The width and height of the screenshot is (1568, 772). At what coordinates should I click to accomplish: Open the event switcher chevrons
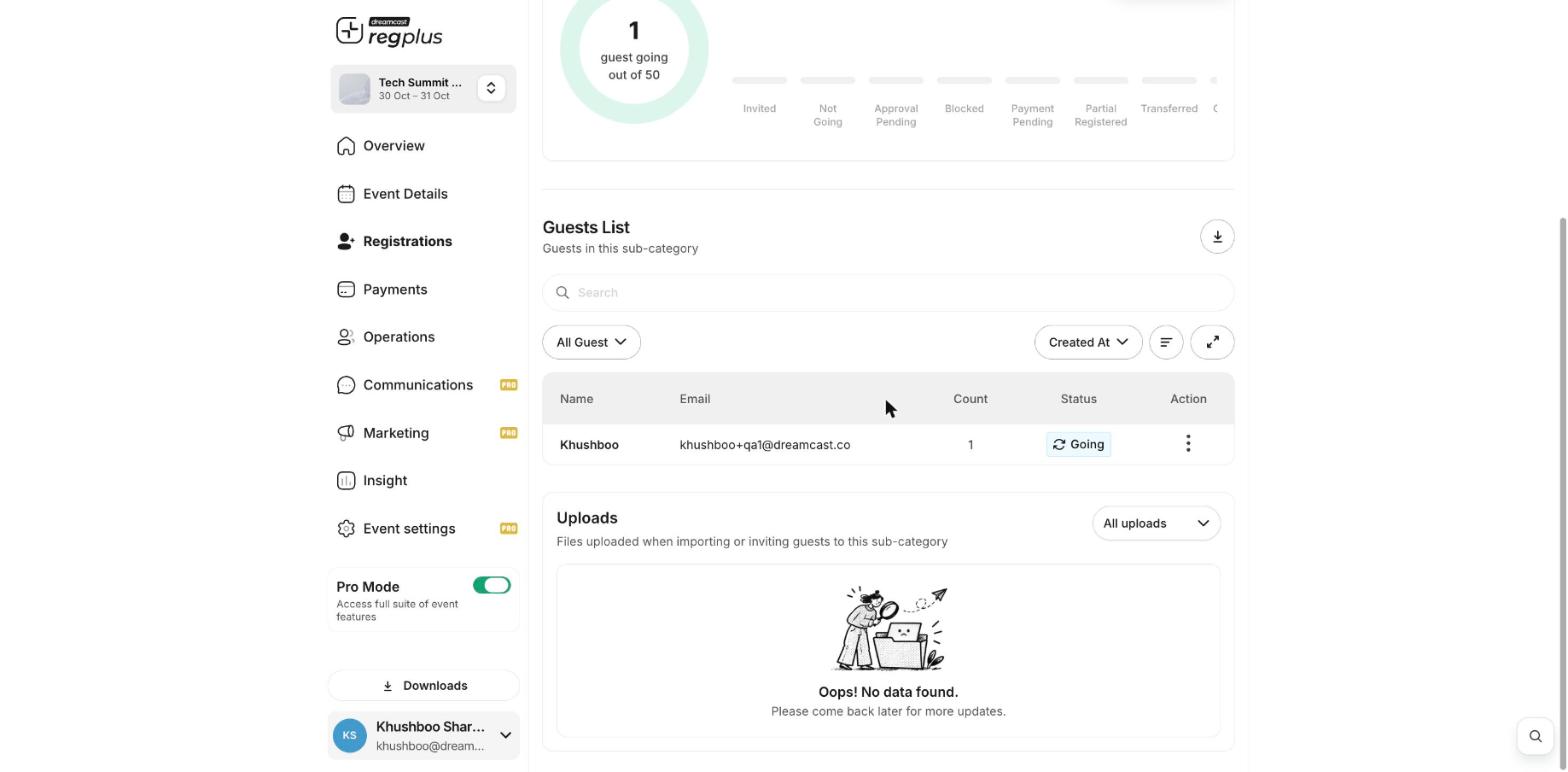coord(491,88)
